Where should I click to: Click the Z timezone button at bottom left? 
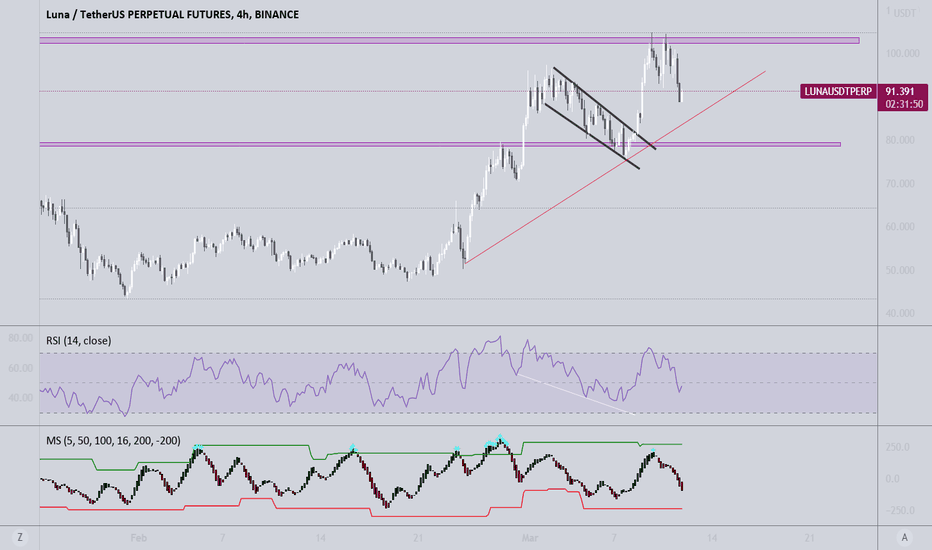[20, 538]
